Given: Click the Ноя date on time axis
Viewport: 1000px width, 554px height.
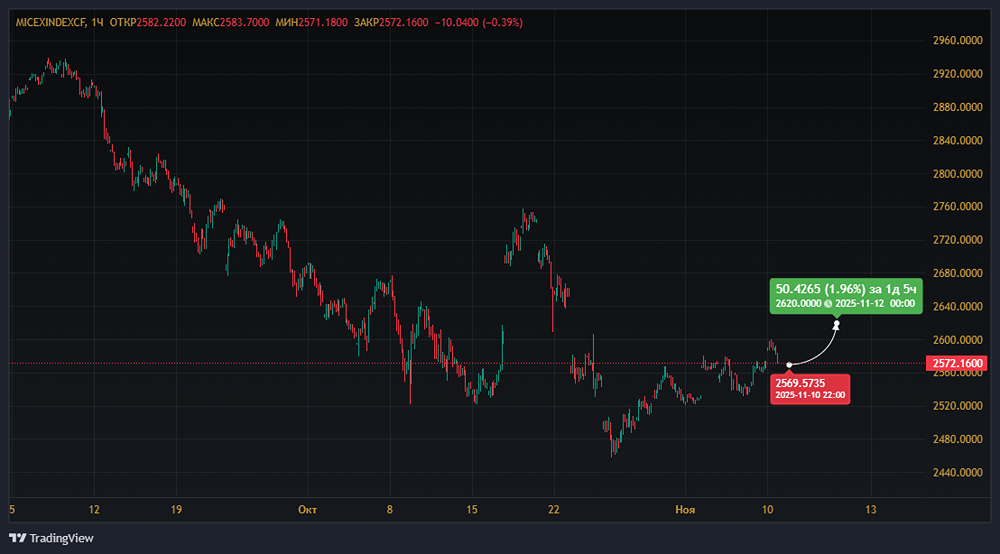Looking at the screenshot, I should (685, 510).
